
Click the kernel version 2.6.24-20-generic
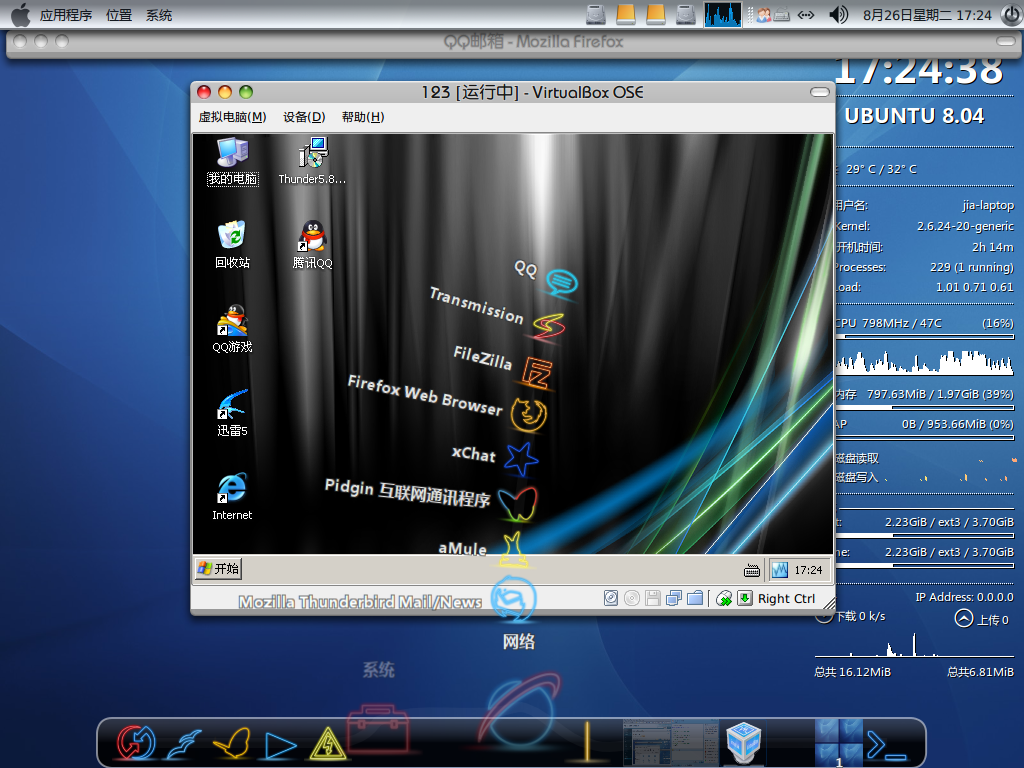pos(965,226)
